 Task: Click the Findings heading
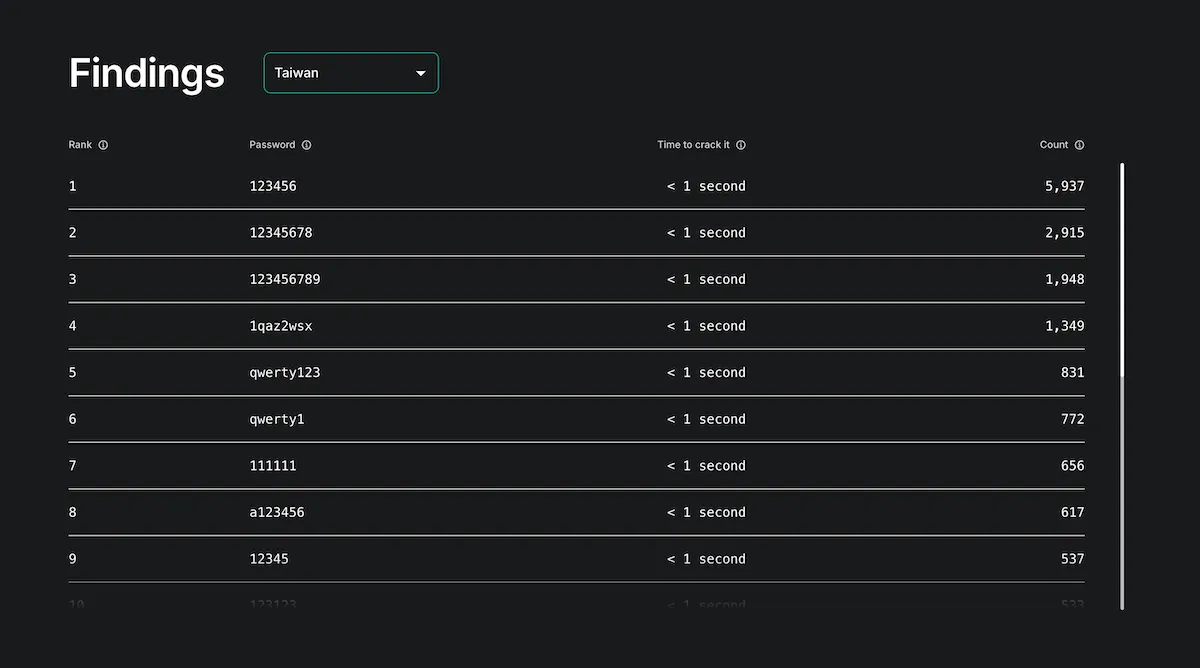point(147,73)
